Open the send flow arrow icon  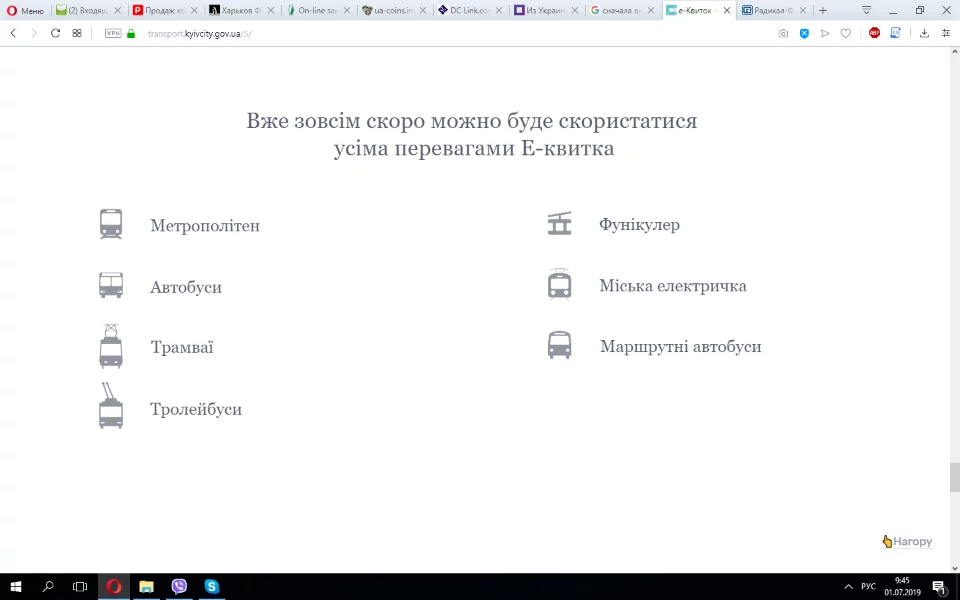[x=825, y=34]
